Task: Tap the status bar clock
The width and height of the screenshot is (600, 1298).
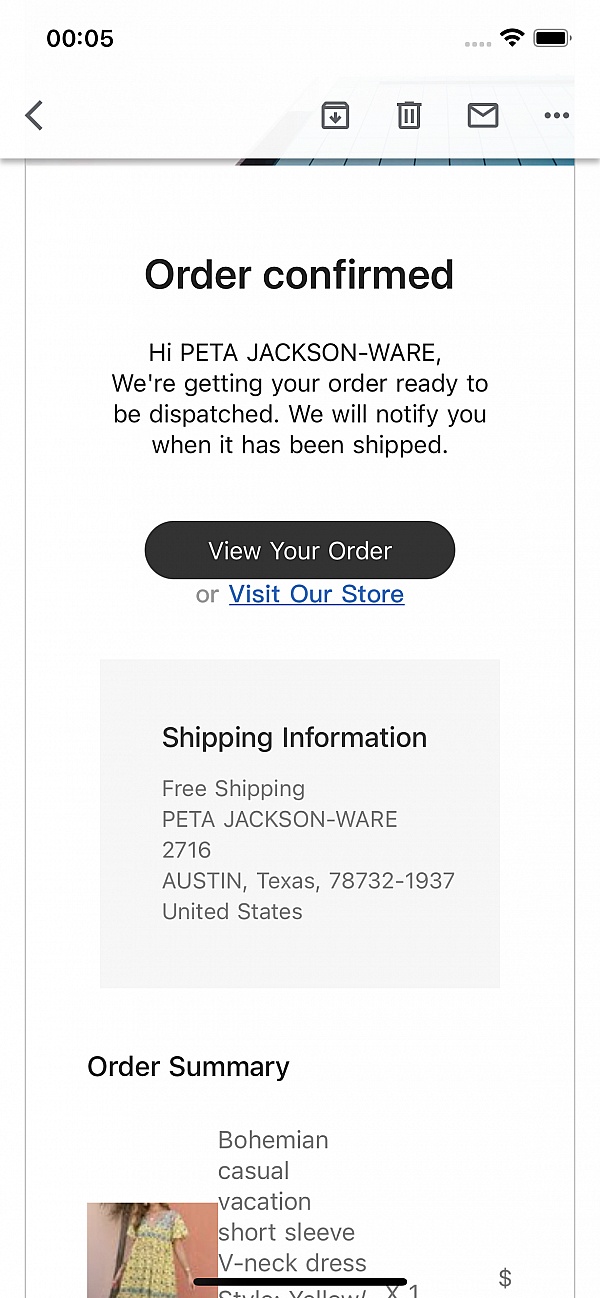Action: 80,39
